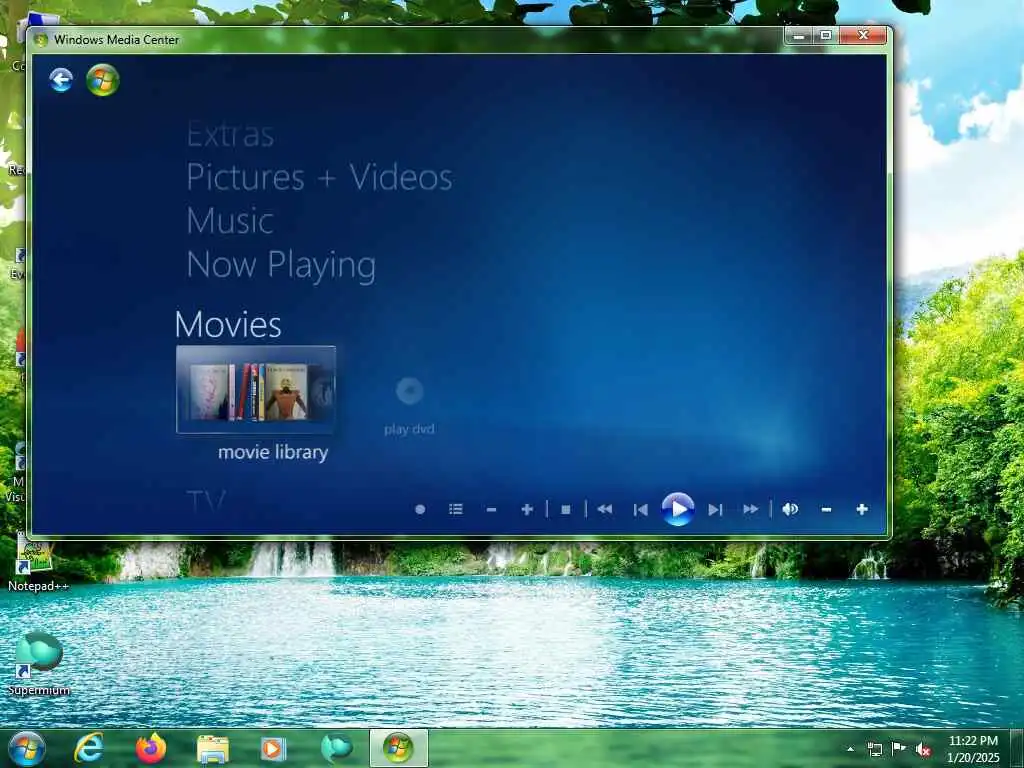This screenshot has height=768, width=1024.
Task: Go back using the blue arrow button
Action: [x=61, y=80]
